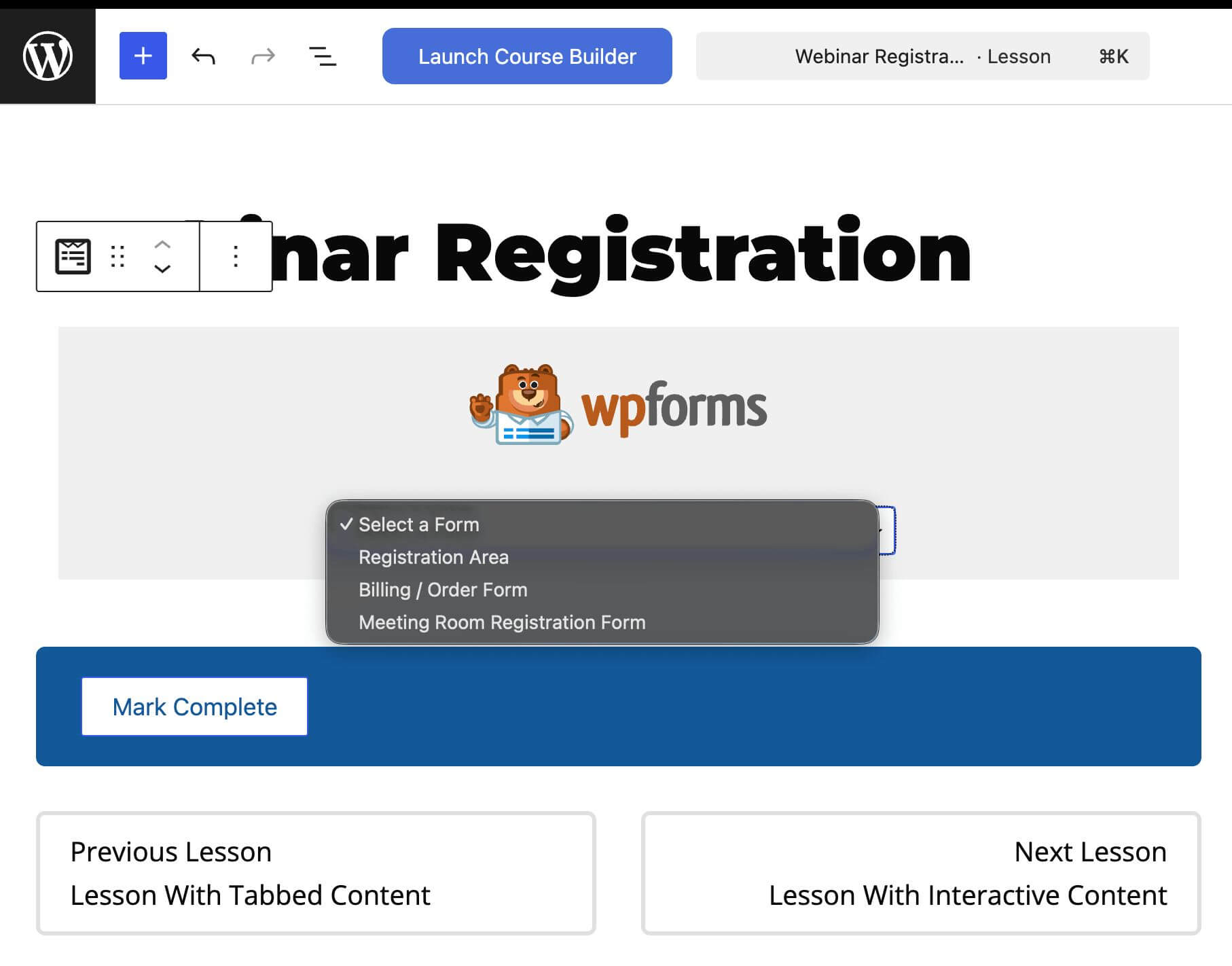Screen dimensions: 1232x966
Task: Click the Mark Complete button
Action: [x=194, y=706]
